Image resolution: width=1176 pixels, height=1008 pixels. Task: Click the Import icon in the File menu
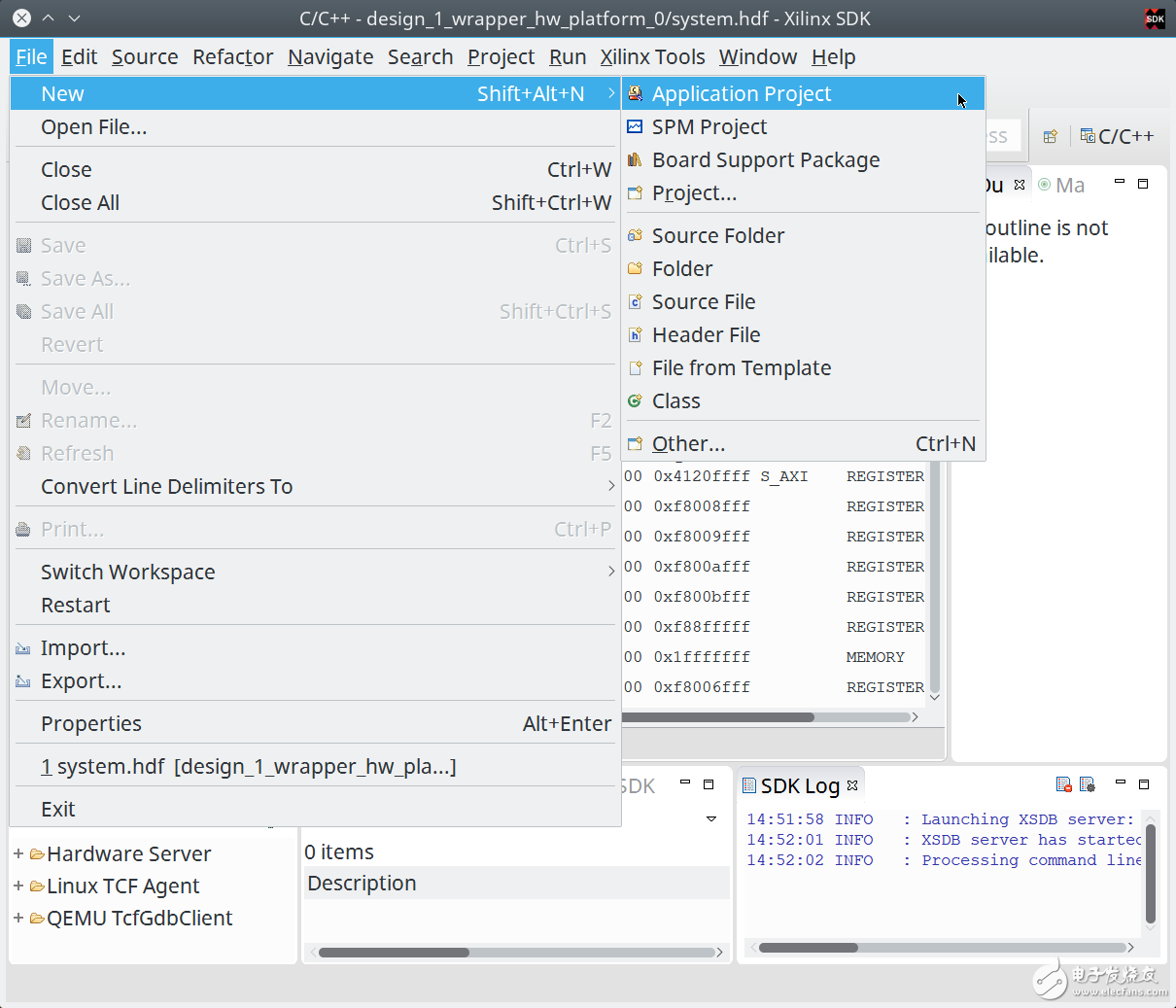(23, 648)
